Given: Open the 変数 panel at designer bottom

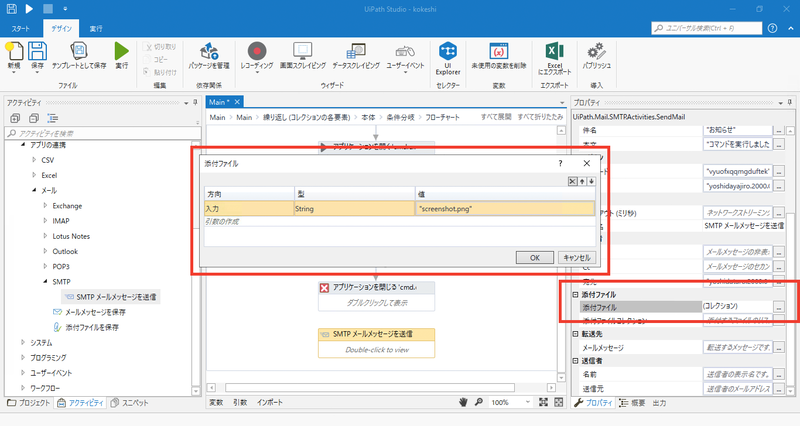Looking at the screenshot, I should click(216, 403).
